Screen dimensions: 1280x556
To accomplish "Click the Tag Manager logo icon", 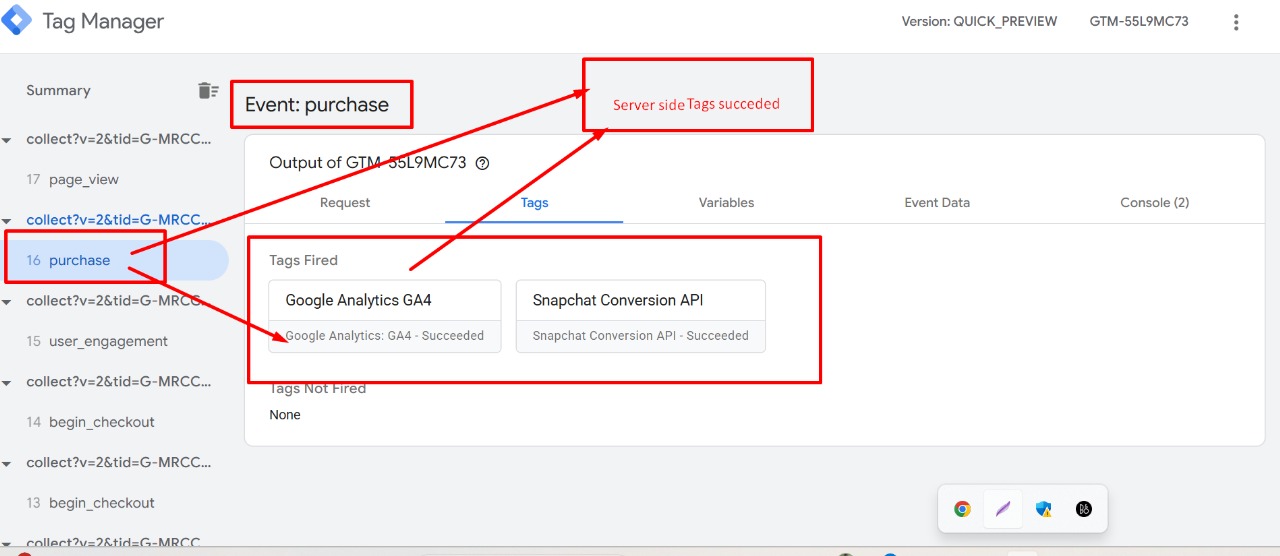I will pyautogui.click(x=17, y=20).
